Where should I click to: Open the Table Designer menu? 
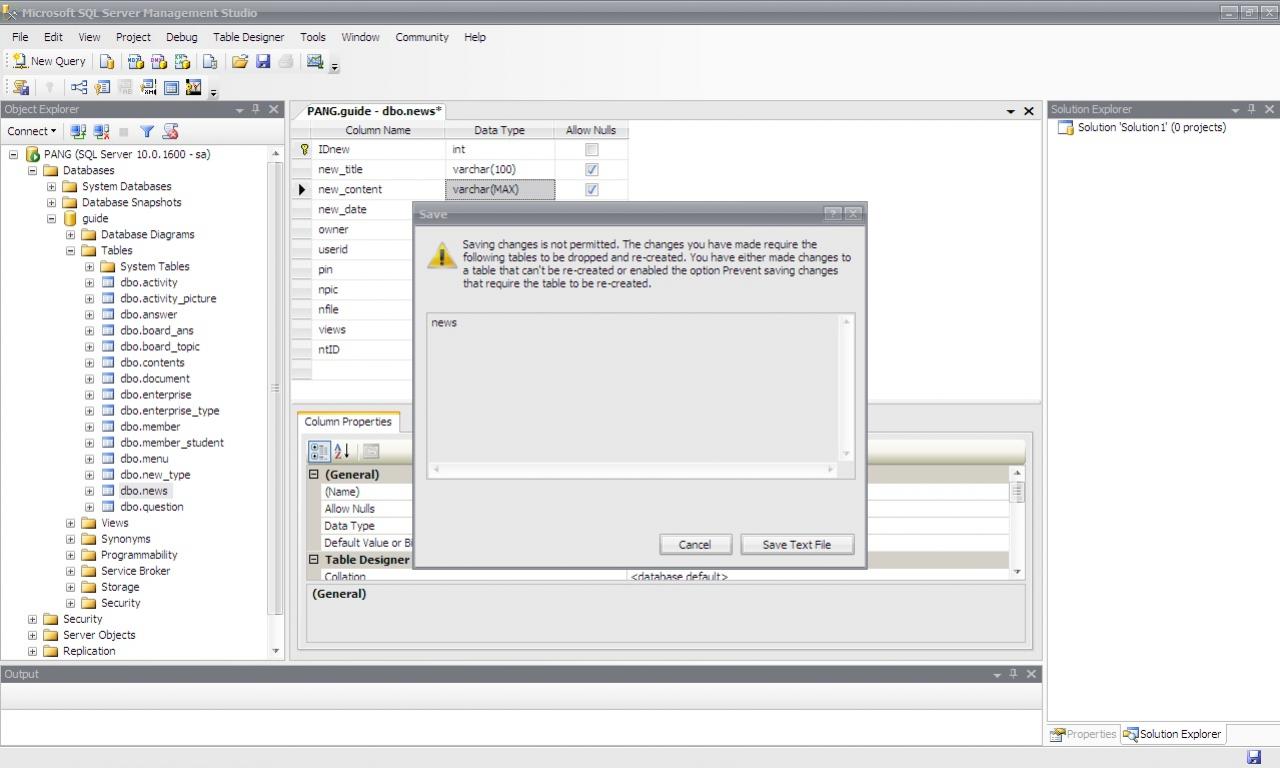pos(248,37)
